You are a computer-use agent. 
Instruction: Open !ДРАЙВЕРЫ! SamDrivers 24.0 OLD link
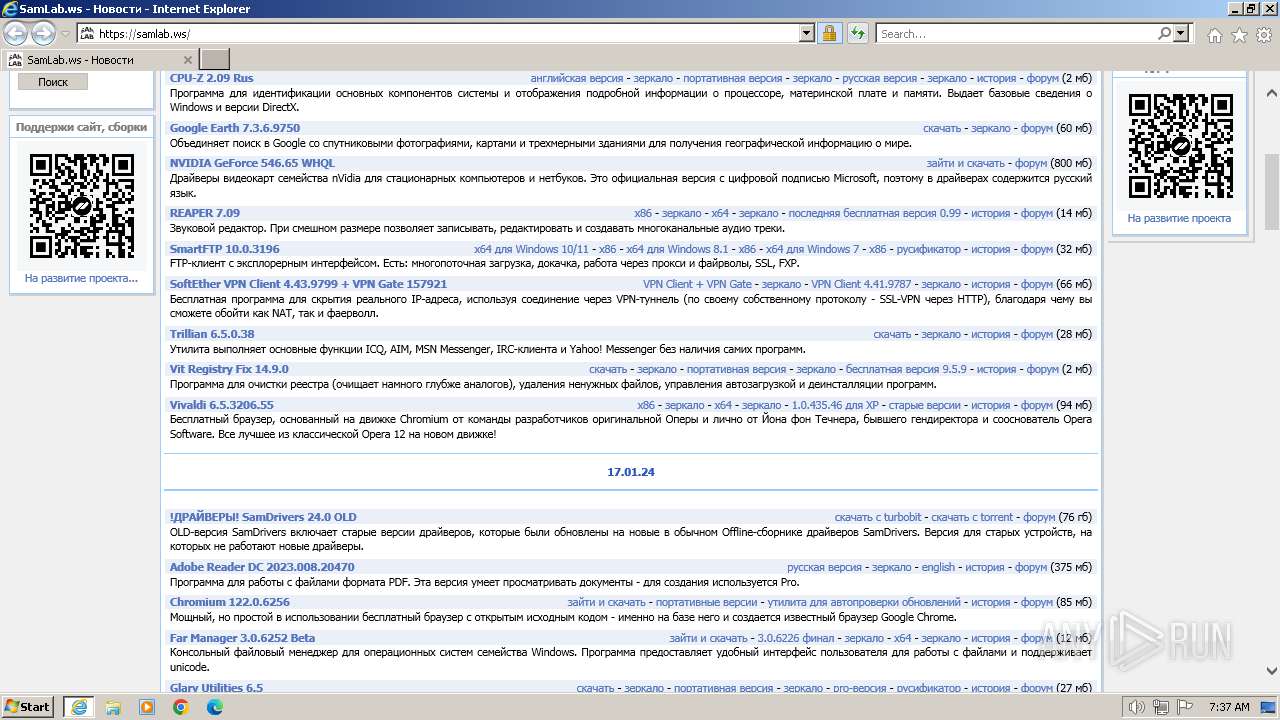263,517
